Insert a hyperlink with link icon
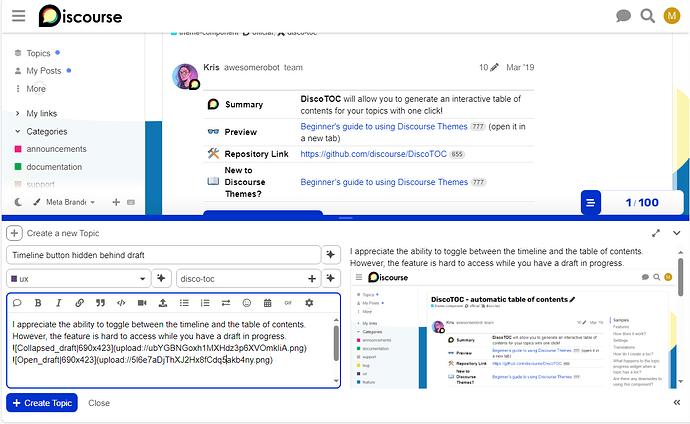 click(x=80, y=303)
